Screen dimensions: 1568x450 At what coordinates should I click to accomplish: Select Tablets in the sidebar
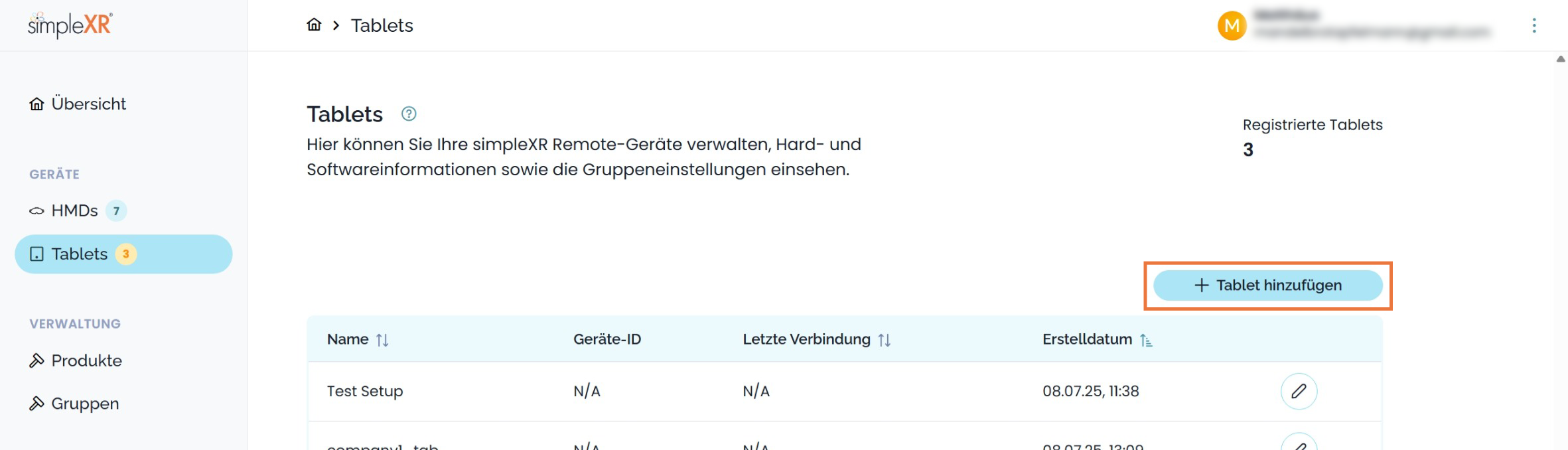[79, 254]
